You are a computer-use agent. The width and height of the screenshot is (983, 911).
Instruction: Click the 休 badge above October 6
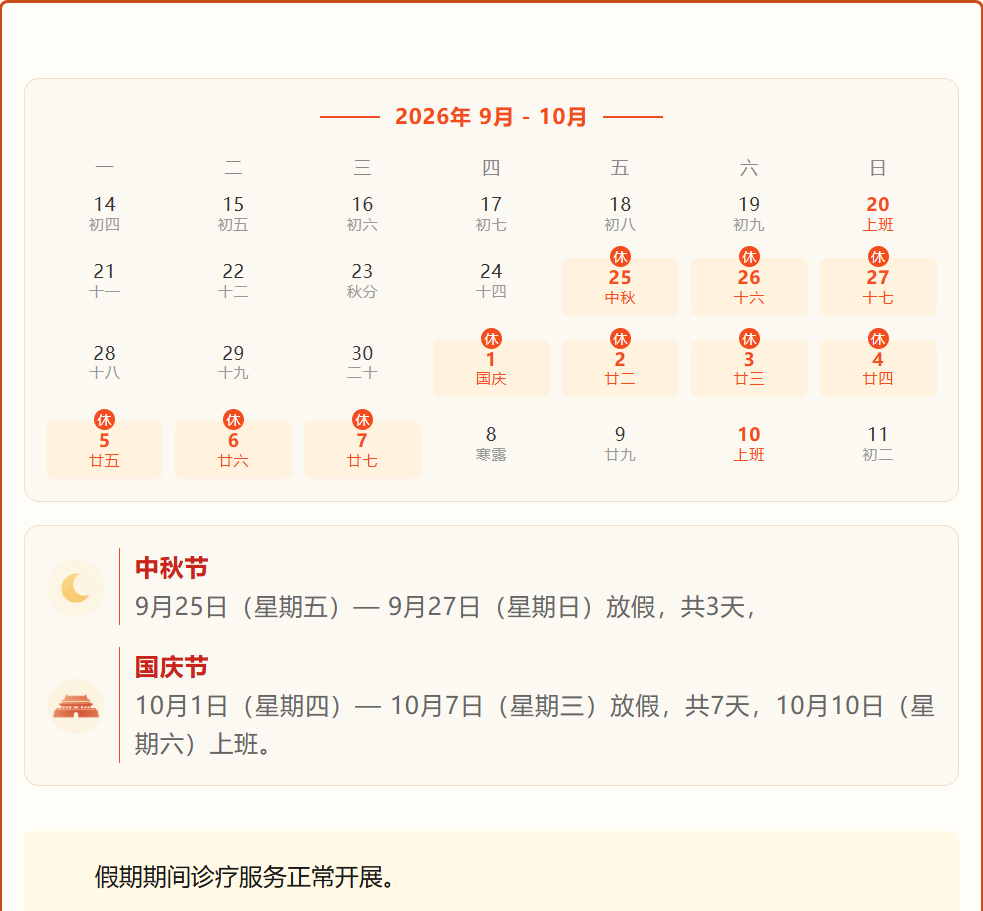233,419
